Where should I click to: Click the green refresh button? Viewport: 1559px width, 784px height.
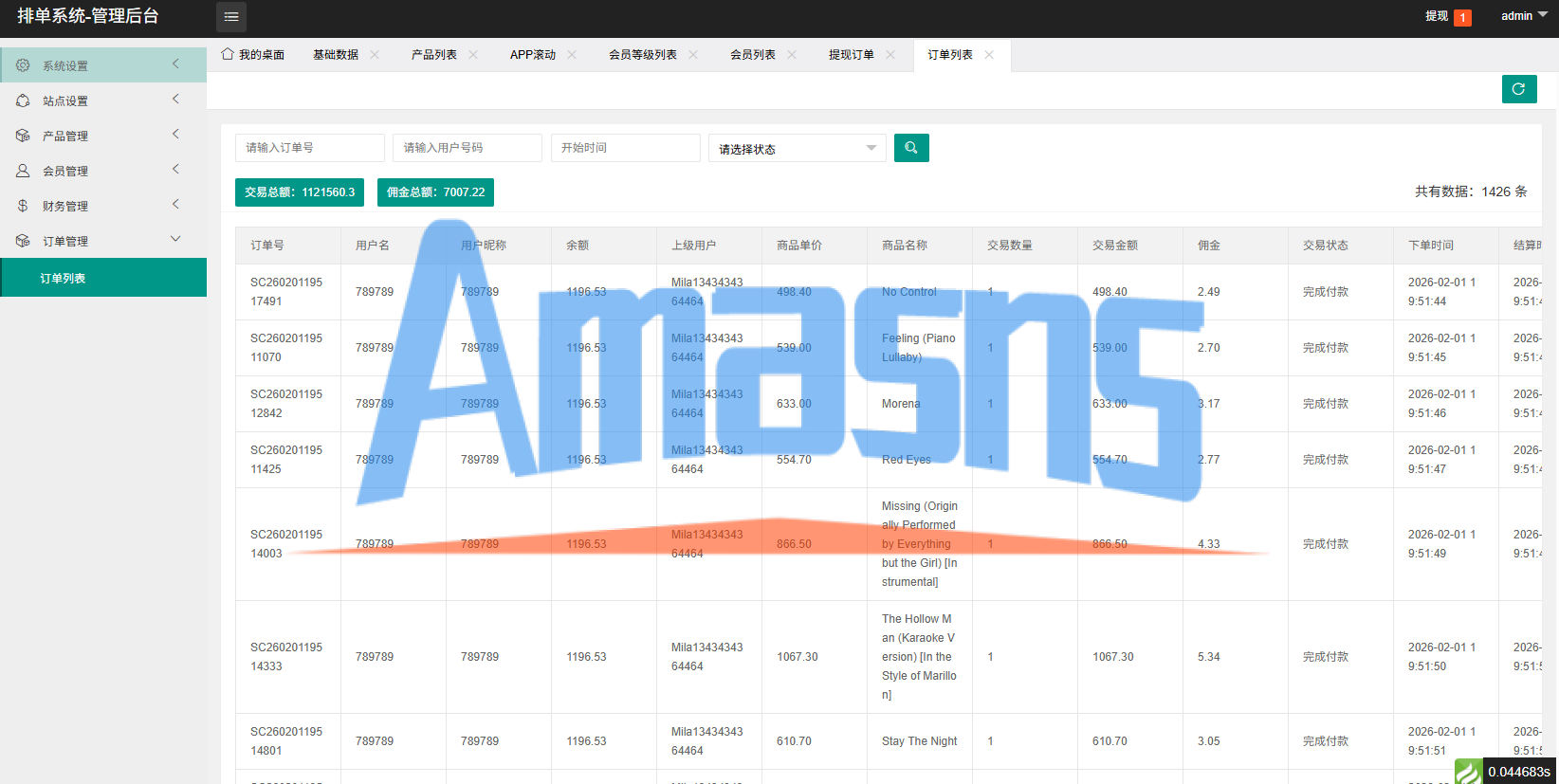click(1519, 89)
